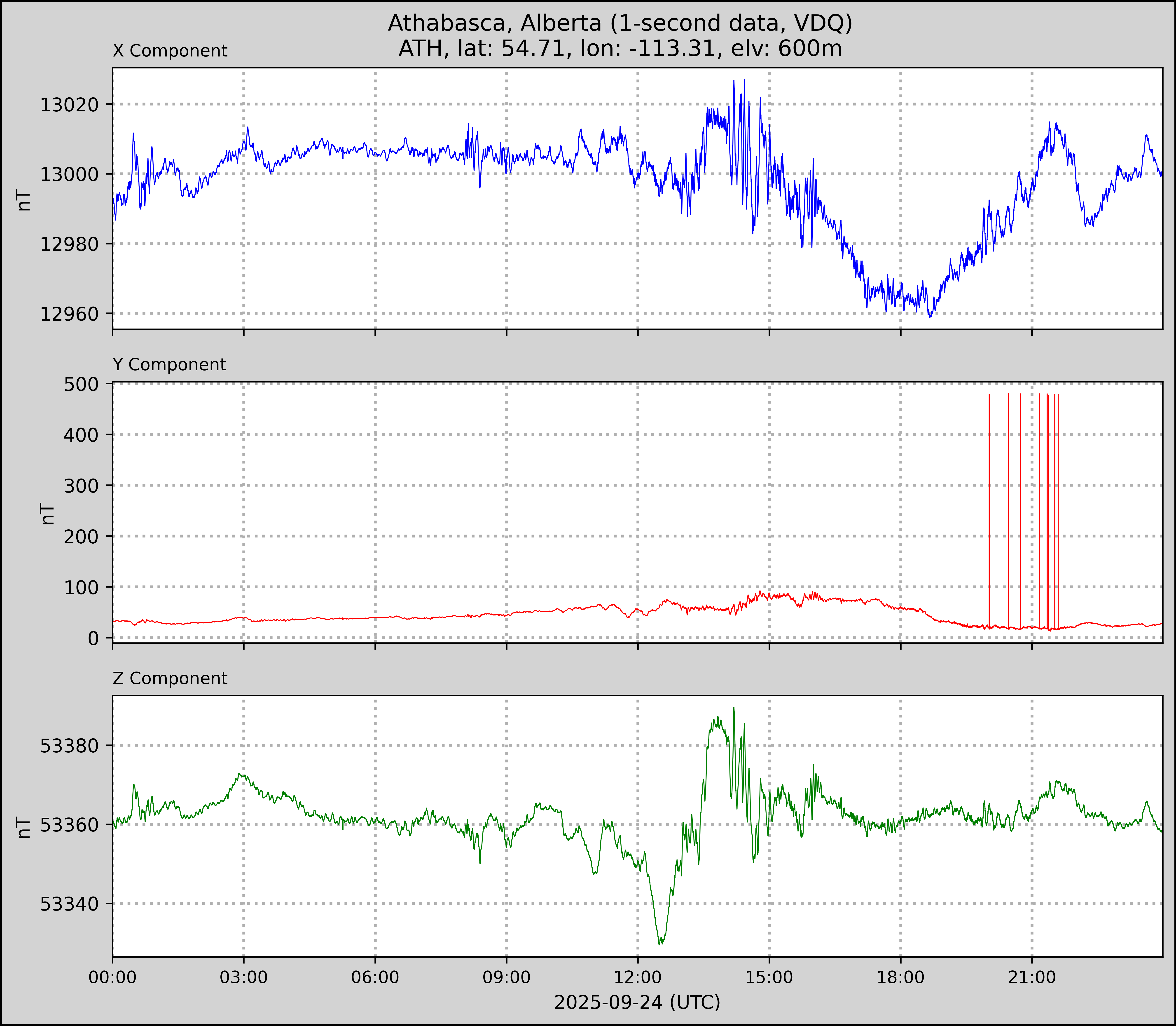
Task: Click the 00:00 time axis label
Action: coord(113,977)
